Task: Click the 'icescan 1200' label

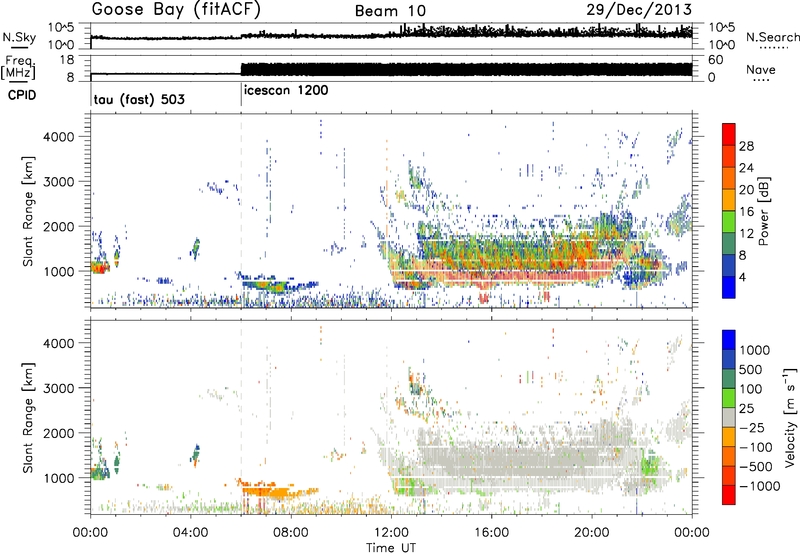Action: coord(286,91)
